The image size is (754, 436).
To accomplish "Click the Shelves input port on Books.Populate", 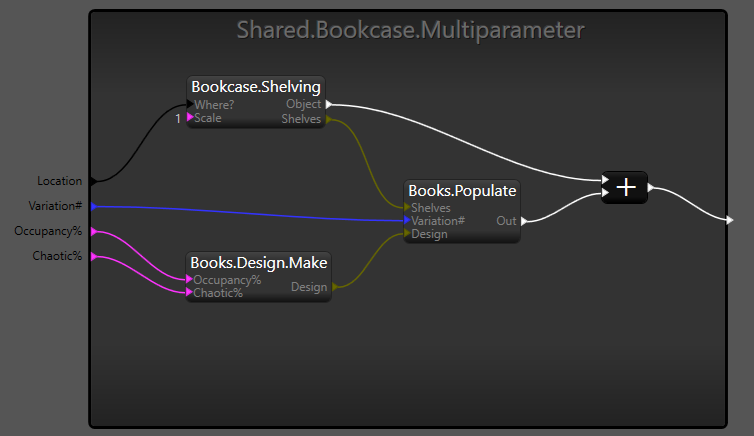I will 407,207.
